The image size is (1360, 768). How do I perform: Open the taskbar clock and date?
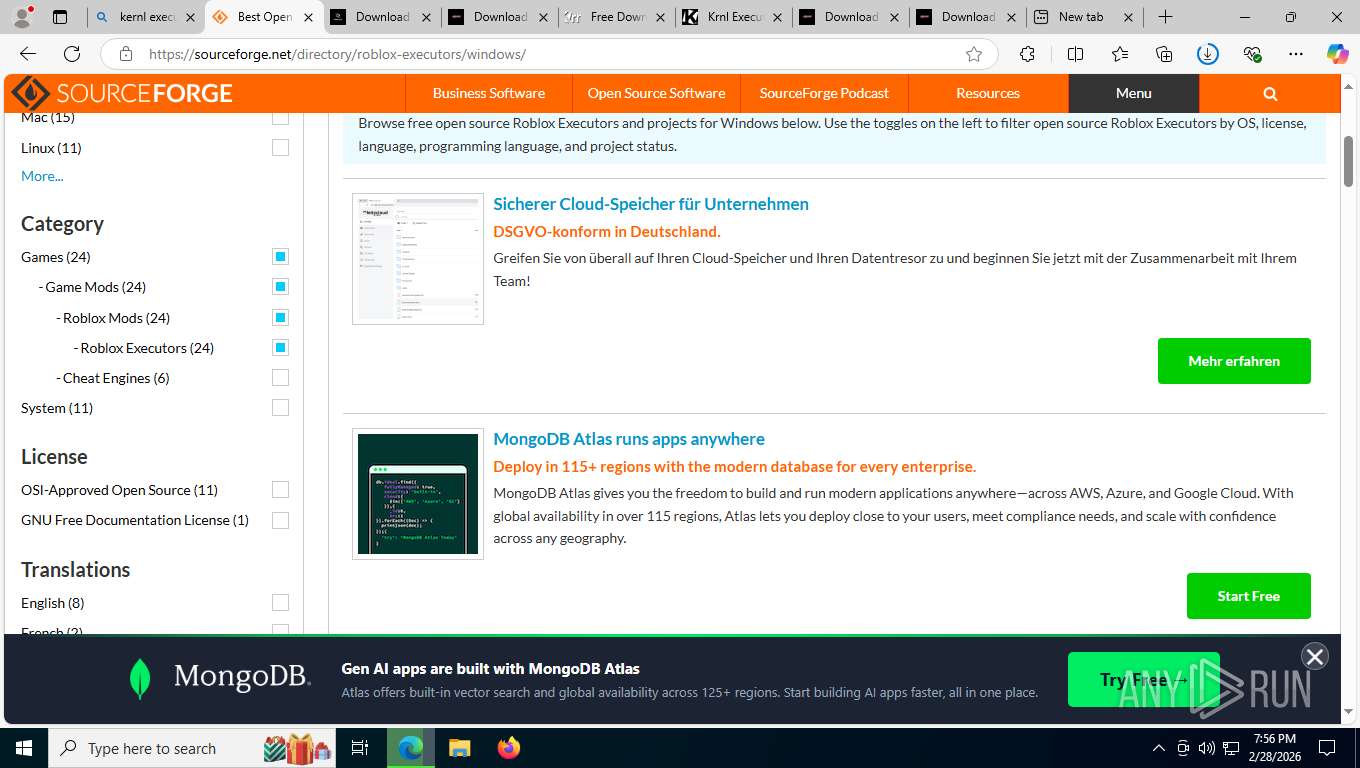coord(1274,748)
